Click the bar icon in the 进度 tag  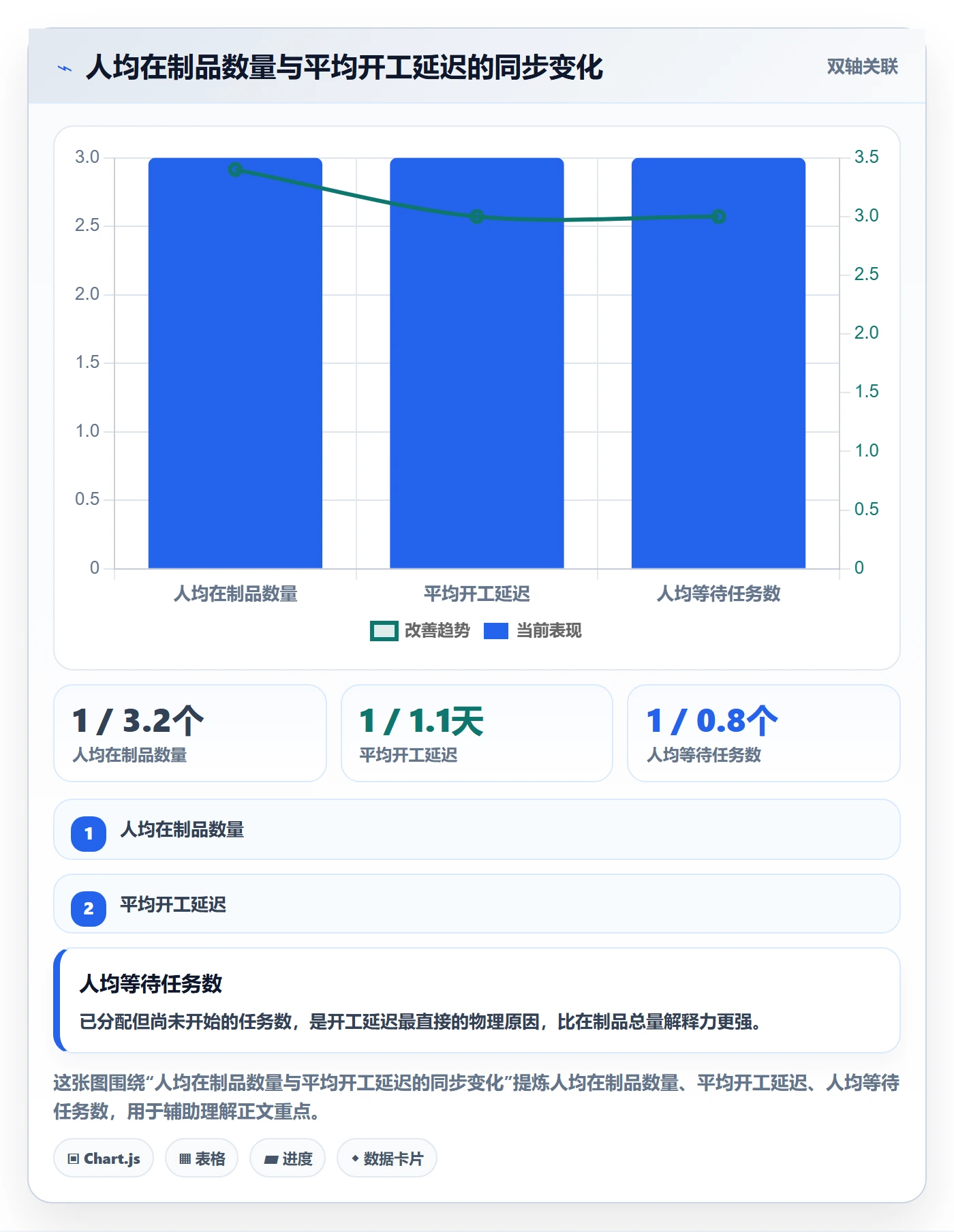click(271, 1159)
